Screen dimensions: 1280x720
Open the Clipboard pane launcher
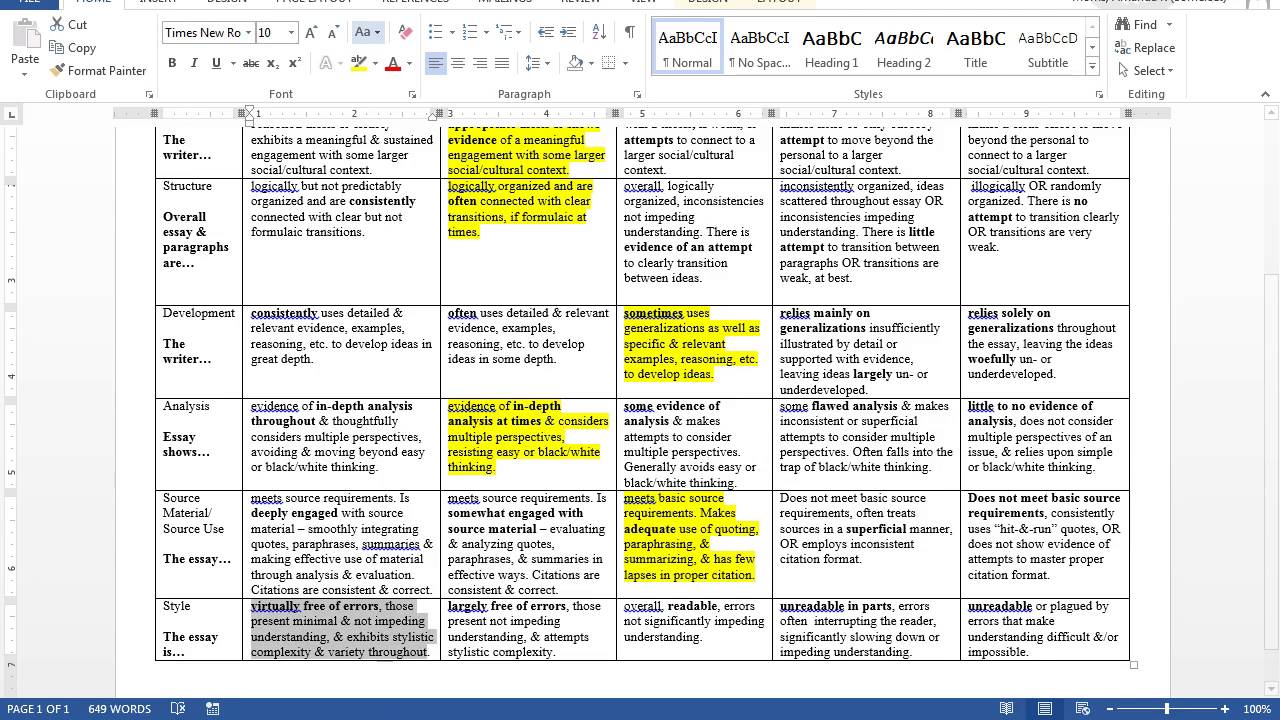tap(150, 95)
